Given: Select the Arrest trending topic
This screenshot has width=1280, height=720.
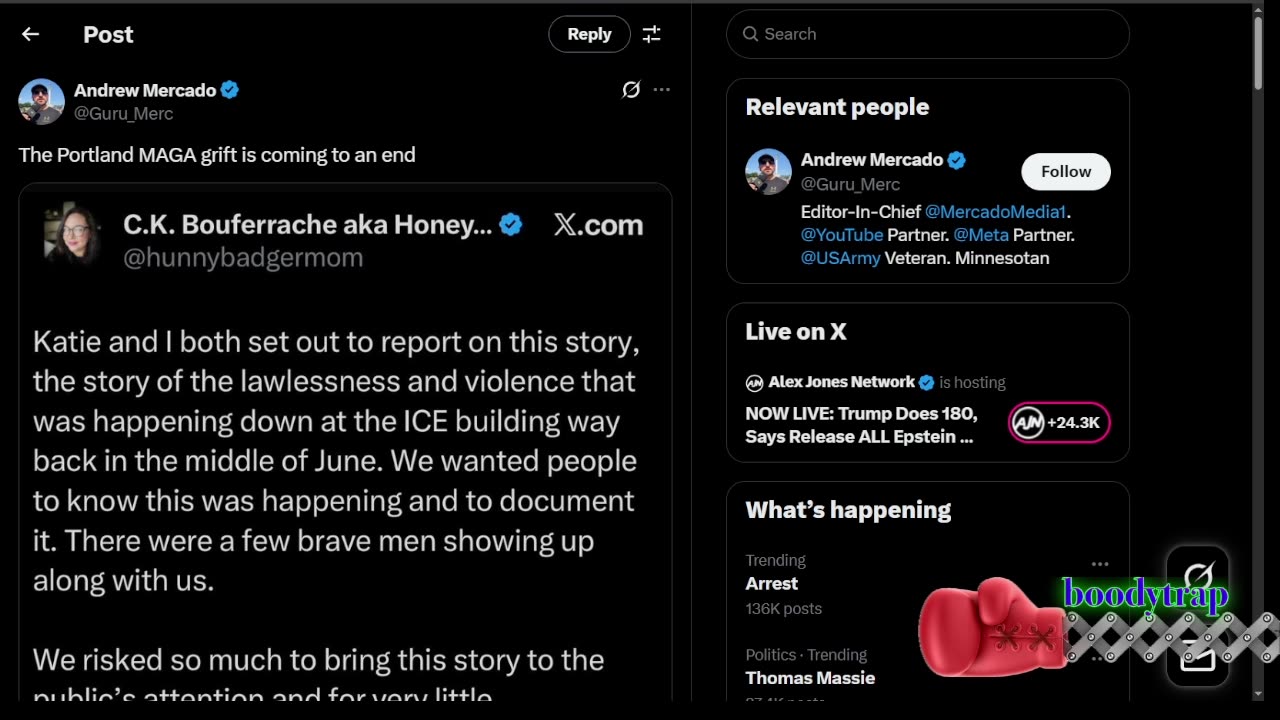Looking at the screenshot, I should tap(772, 584).
